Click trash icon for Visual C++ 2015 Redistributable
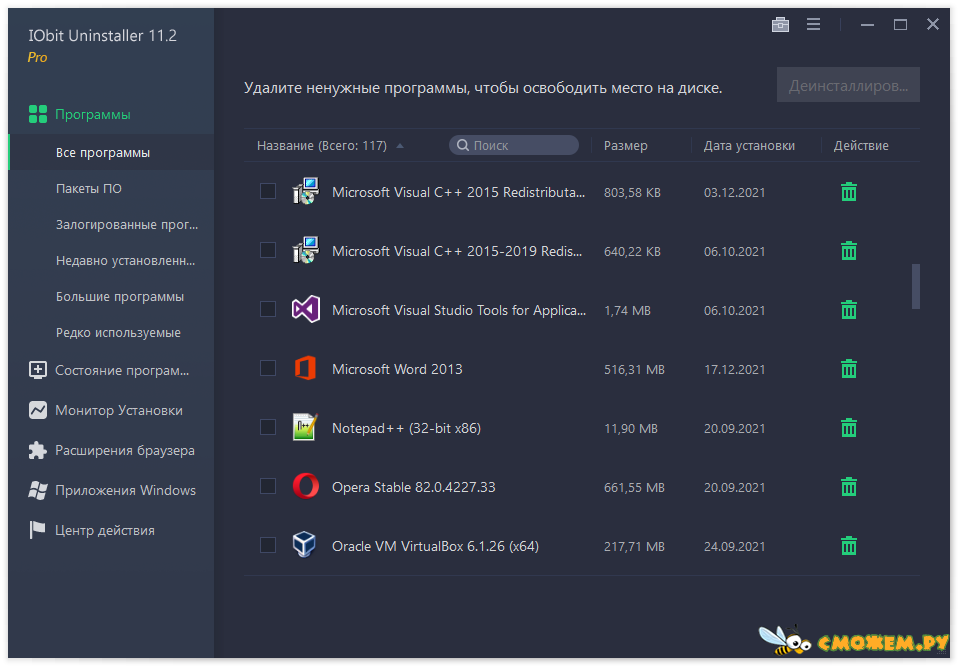This screenshot has width=960, height=667. 849,192
